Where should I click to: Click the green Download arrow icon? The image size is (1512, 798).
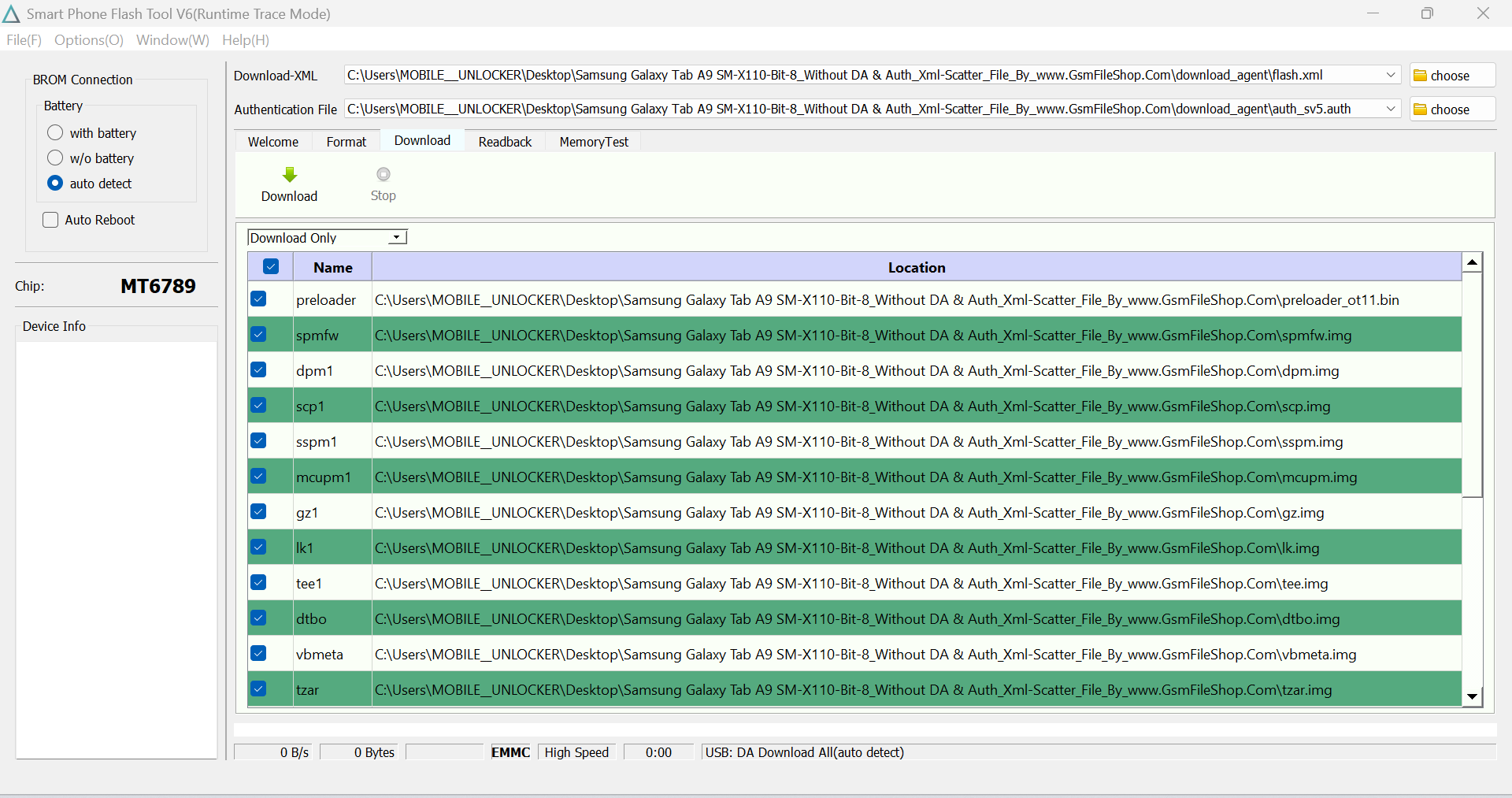(290, 175)
